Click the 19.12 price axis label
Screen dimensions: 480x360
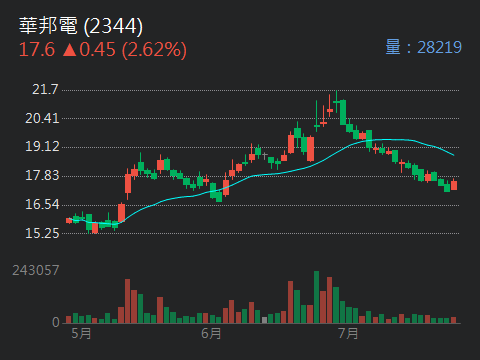[x=42, y=147]
